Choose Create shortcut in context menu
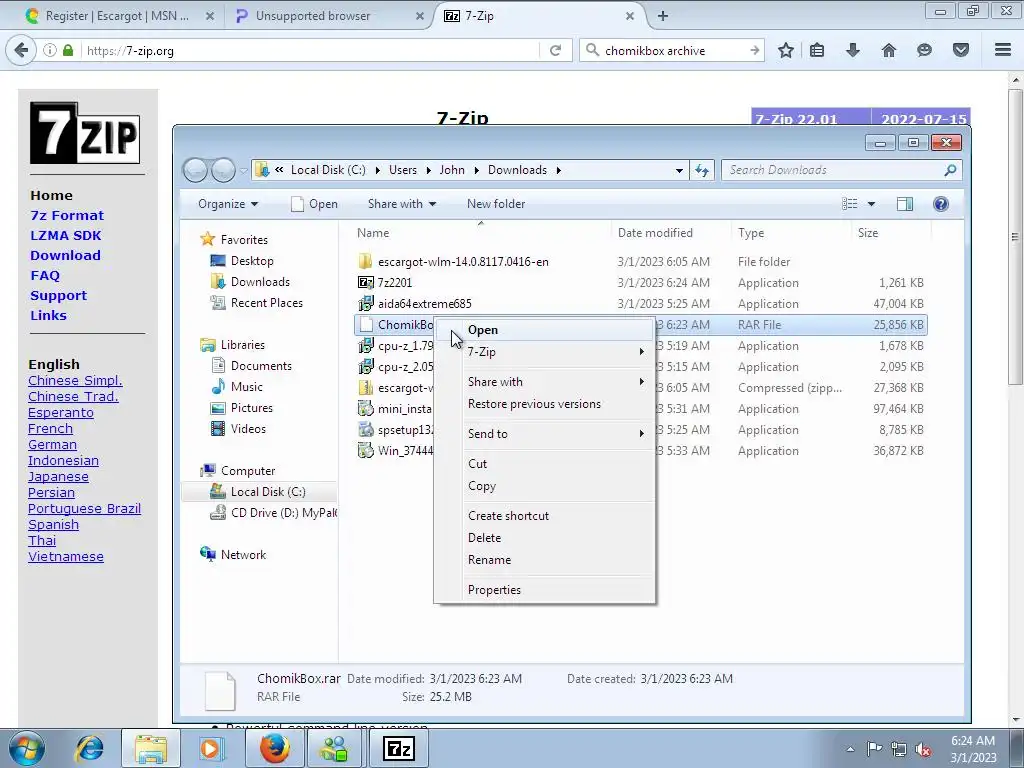Image resolution: width=1024 pixels, height=768 pixels. click(545, 516)
